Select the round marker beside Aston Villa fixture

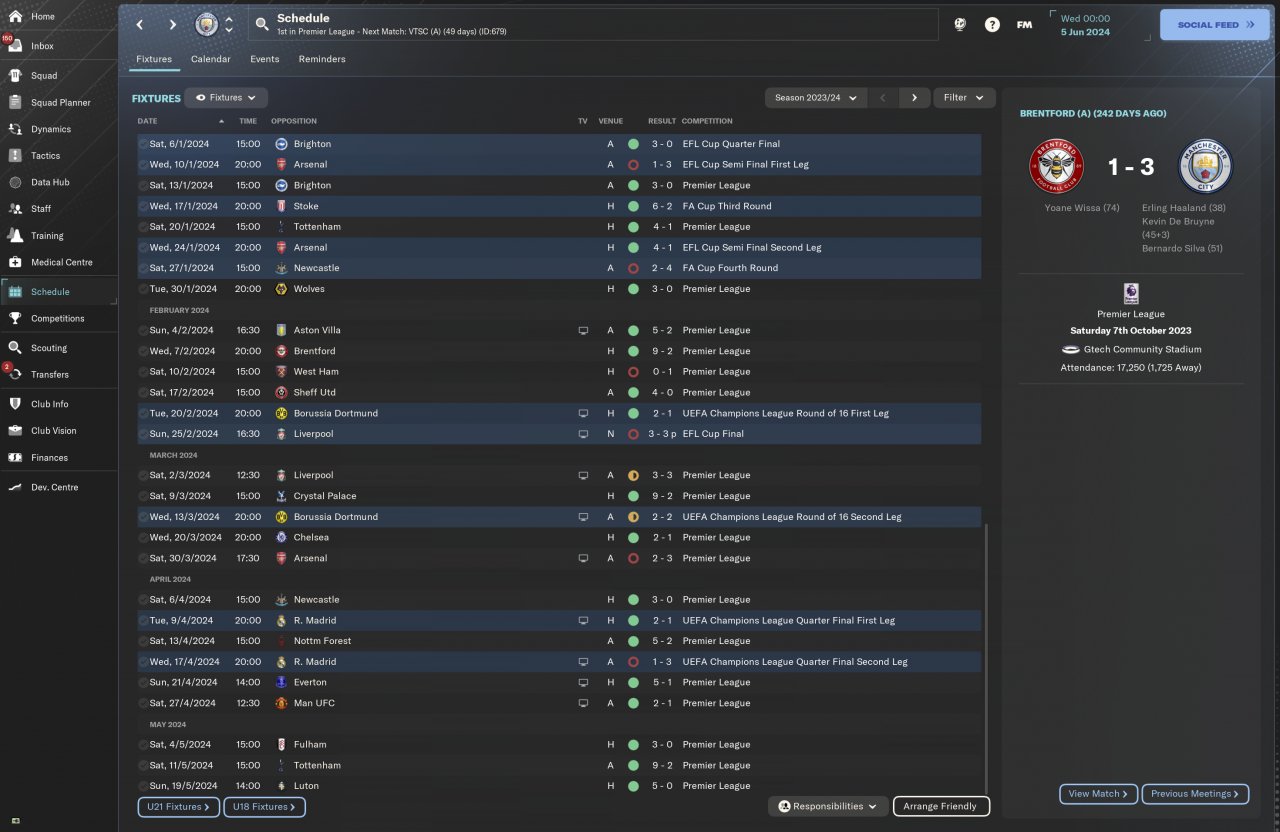(143, 330)
